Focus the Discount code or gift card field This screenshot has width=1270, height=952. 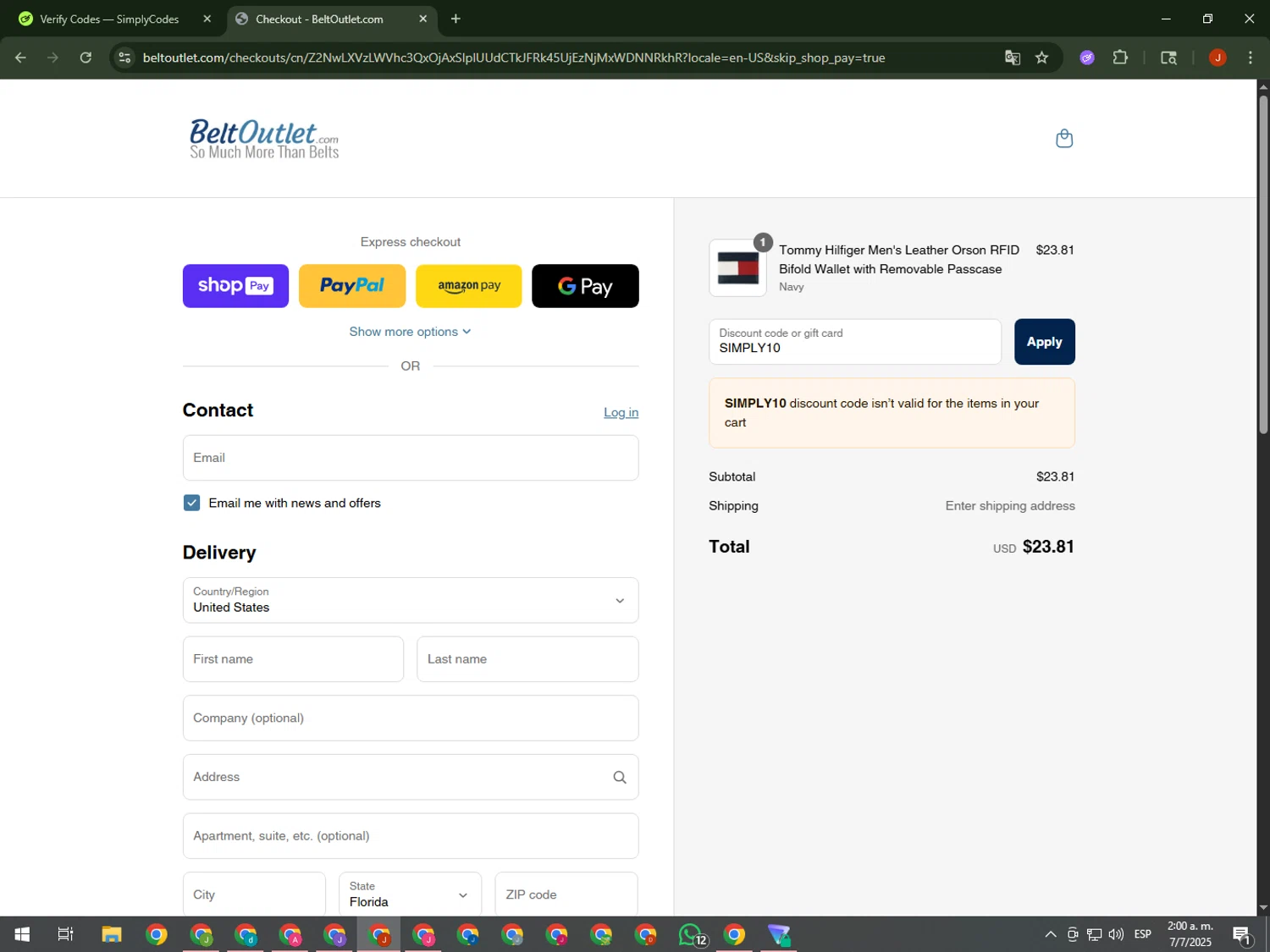tap(855, 342)
